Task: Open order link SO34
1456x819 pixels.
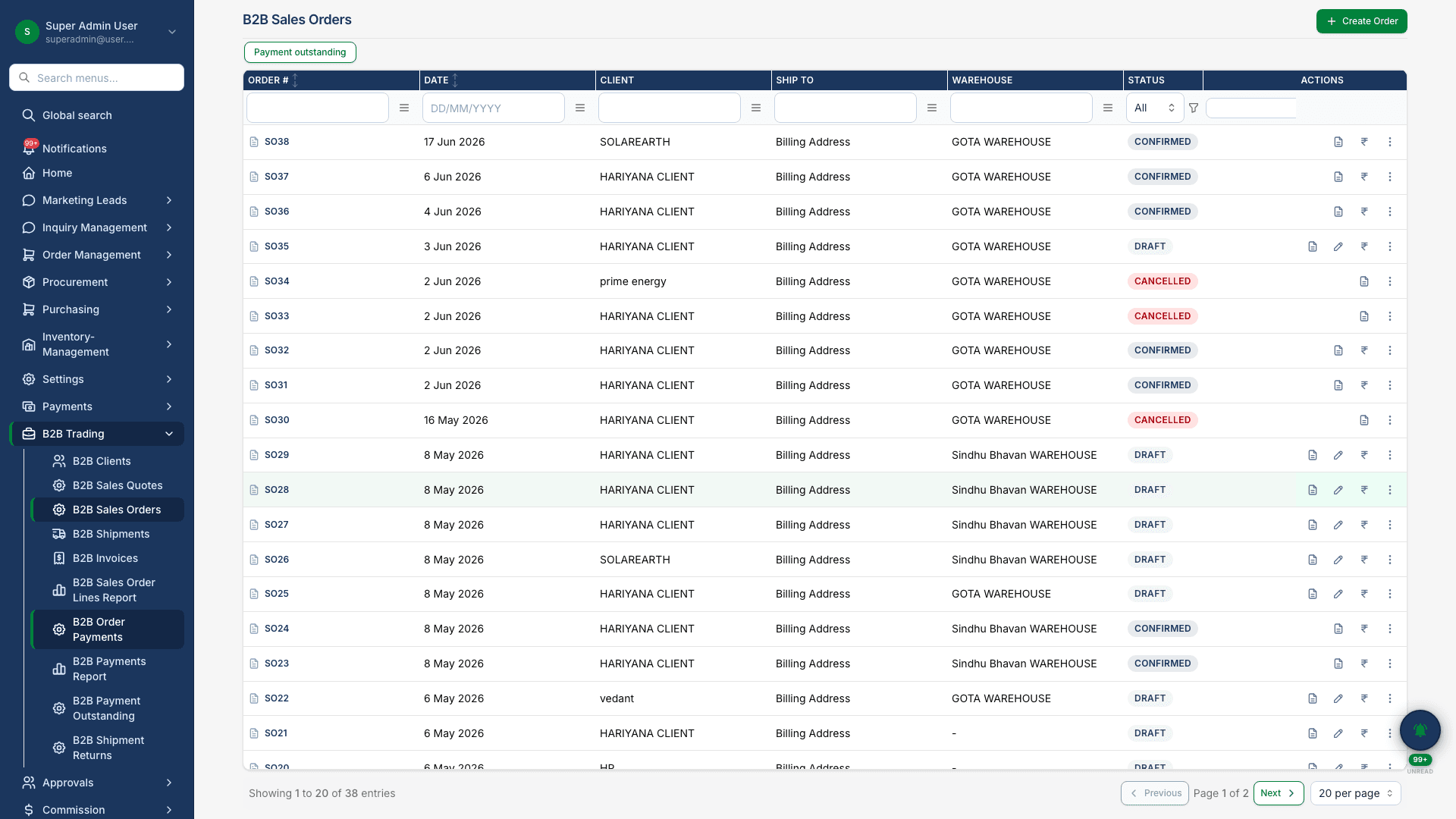Action: pos(277,281)
